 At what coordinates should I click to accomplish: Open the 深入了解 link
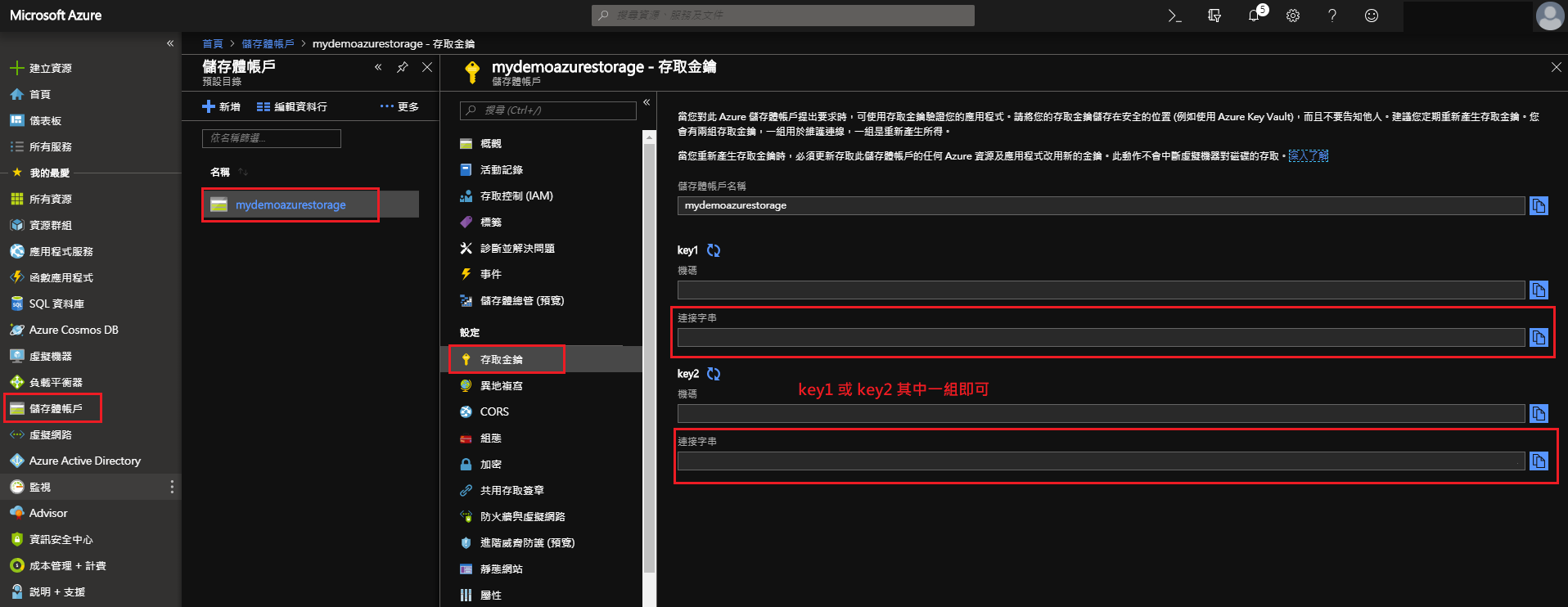[1308, 156]
